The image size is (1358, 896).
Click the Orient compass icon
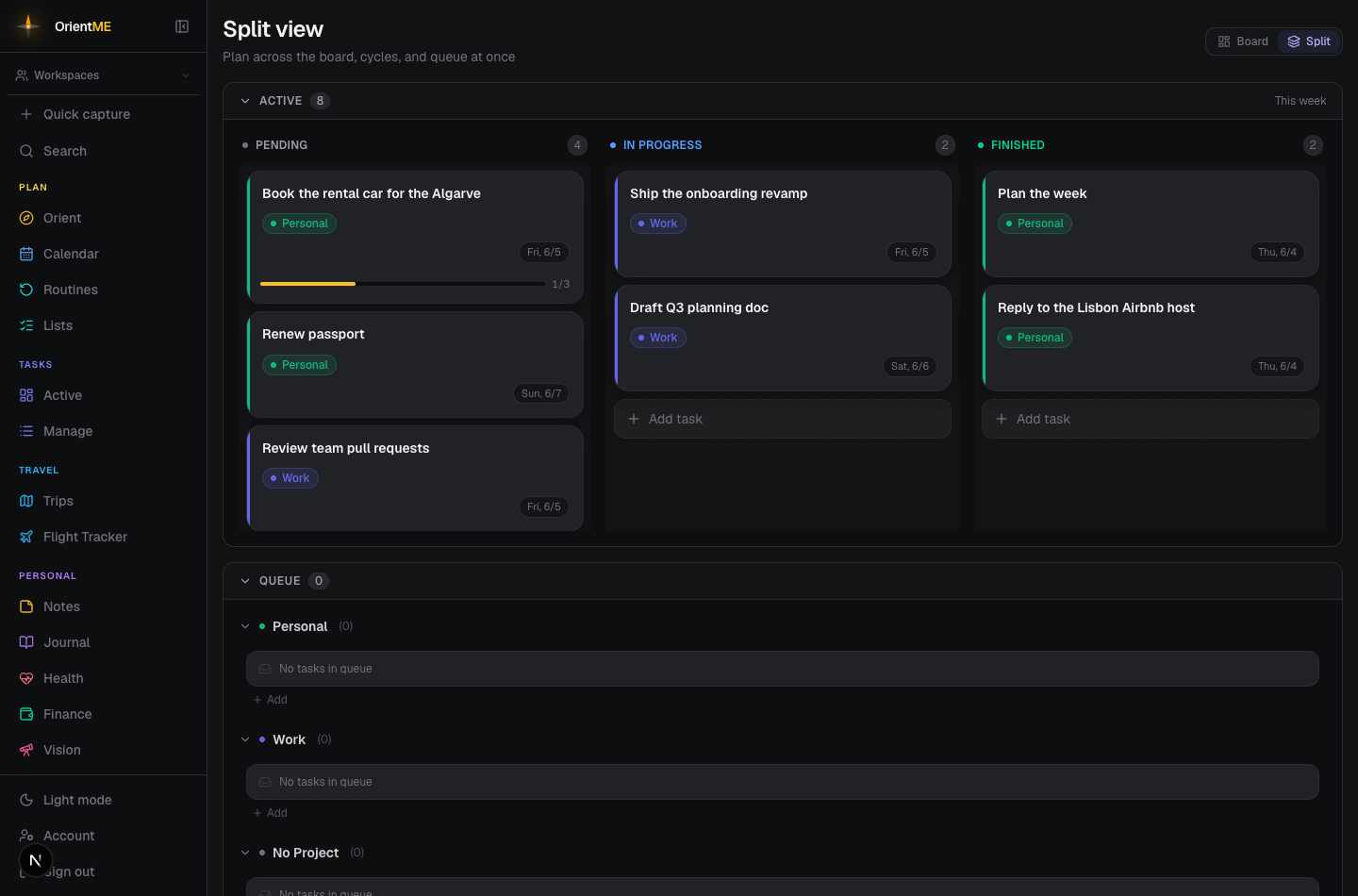tap(26, 218)
